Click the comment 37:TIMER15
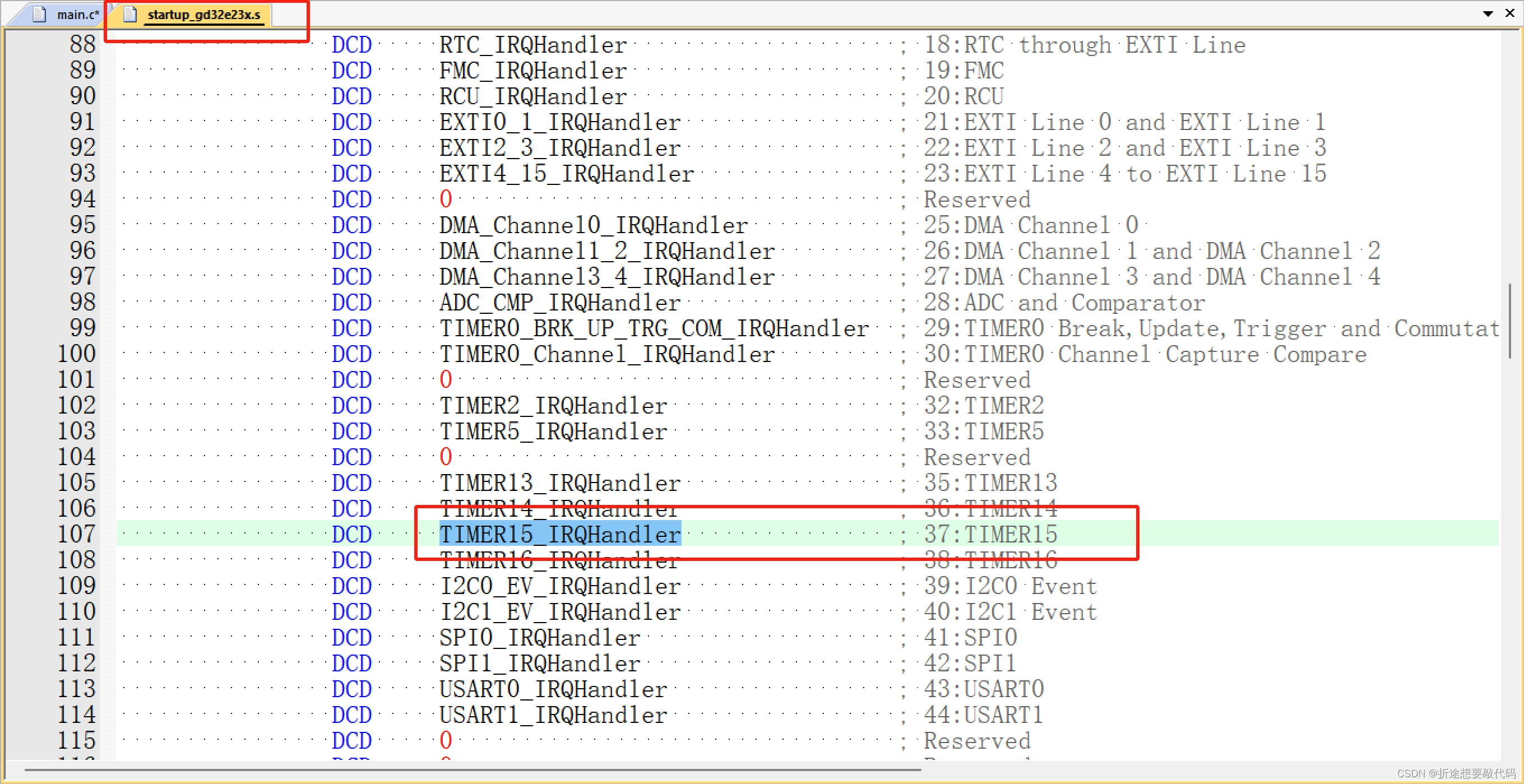 (990, 534)
